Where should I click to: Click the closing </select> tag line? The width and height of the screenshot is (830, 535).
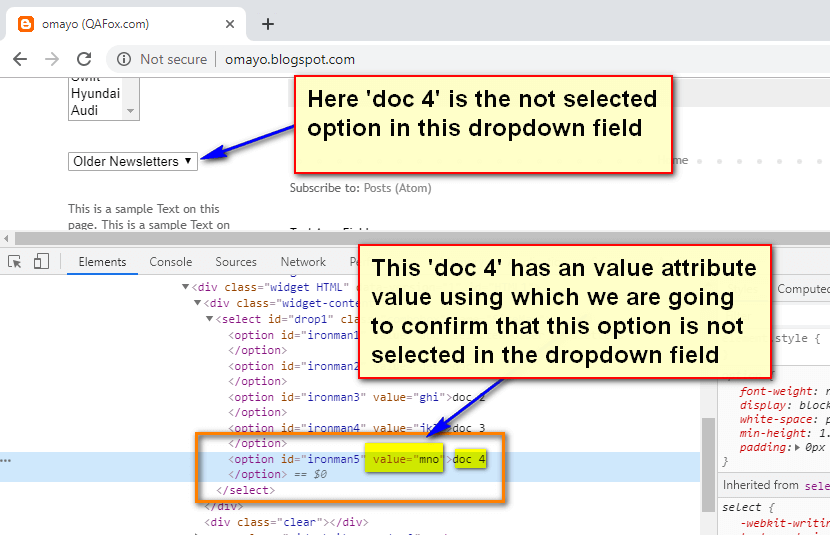pyautogui.click(x=246, y=491)
